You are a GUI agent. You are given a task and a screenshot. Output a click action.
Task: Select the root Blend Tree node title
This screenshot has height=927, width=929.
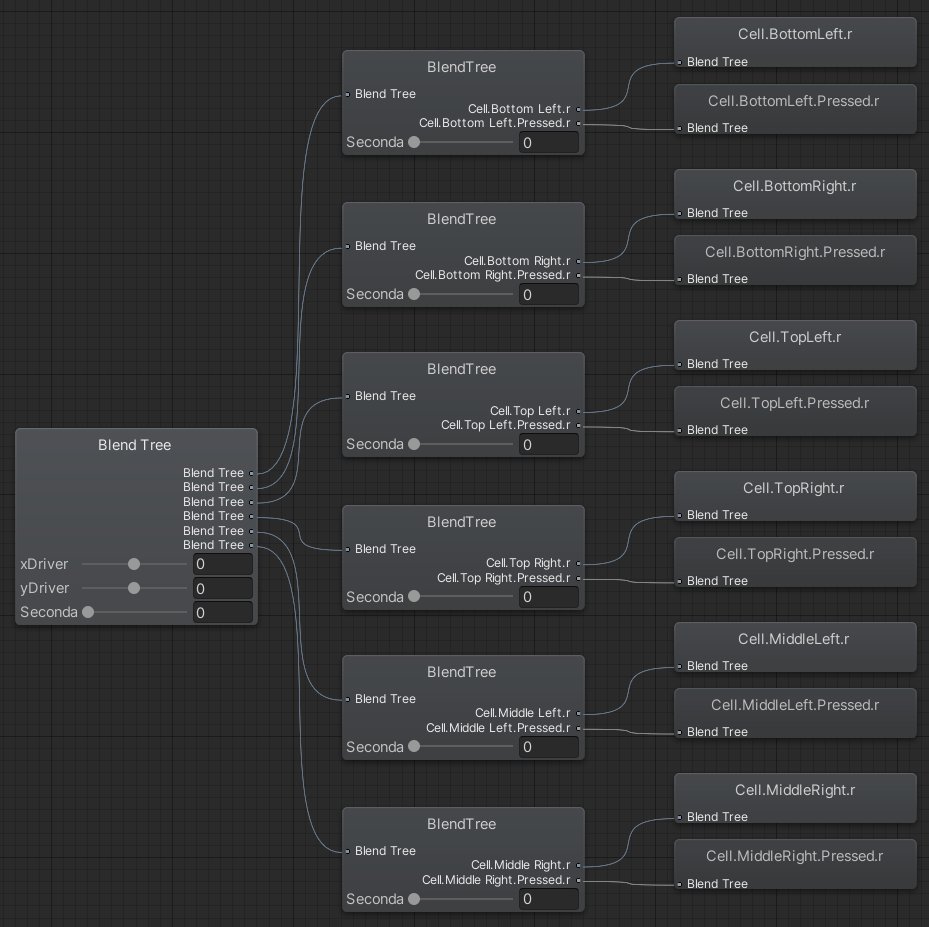pyautogui.click(x=134, y=445)
